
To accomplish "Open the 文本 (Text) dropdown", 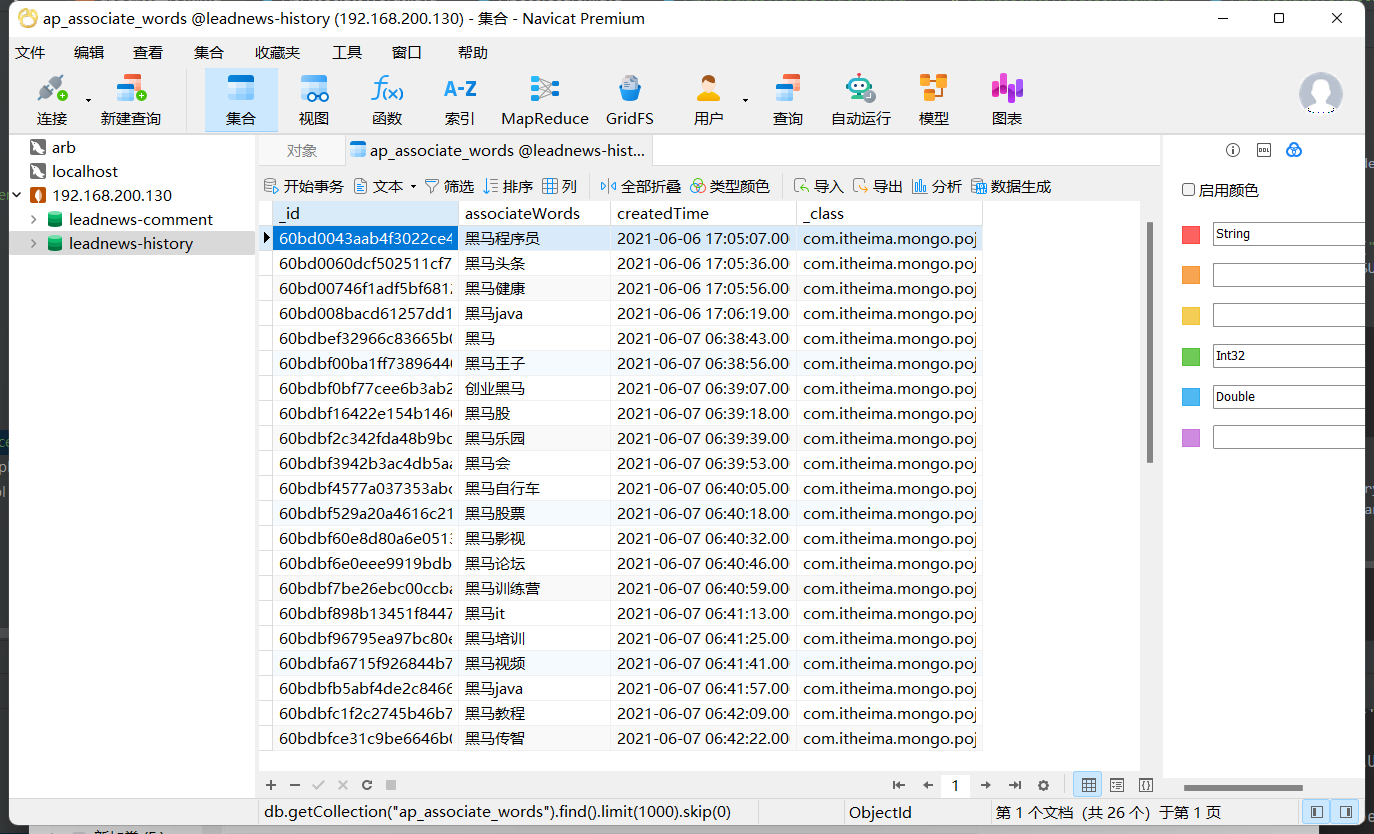I will point(386,186).
